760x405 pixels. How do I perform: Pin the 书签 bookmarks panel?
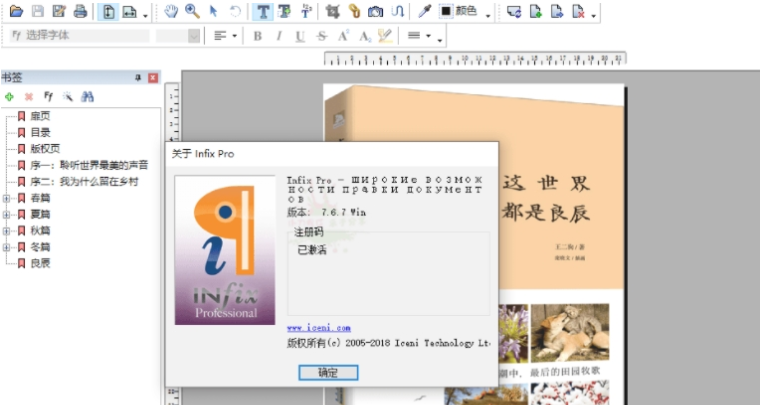pos(138,78)
